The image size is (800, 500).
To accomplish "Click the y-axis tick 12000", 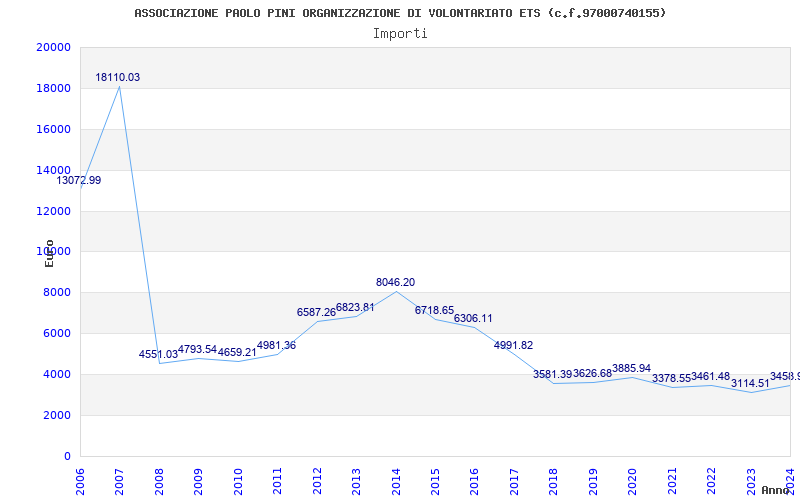I will pyautogui.click(x=54, y=211).
